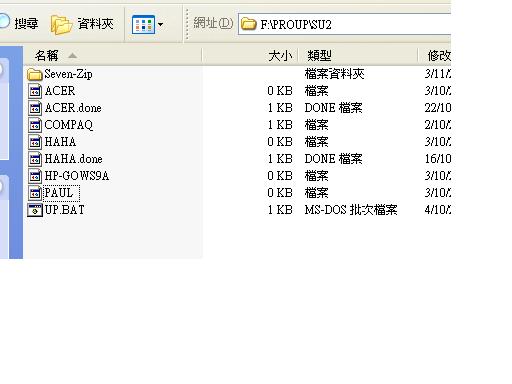This screenshot has width=512, height=384.
Task: Click the Seven-Zip folder name
Action: point(68,74)
